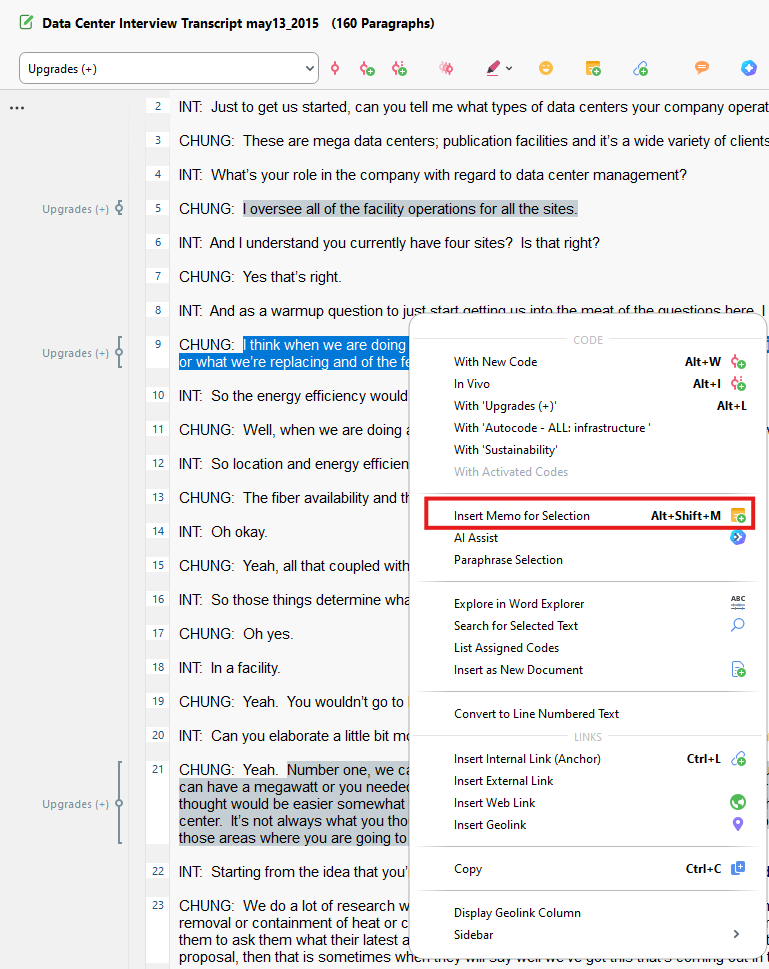Click the AI Assist menu row icon
This screenshot has width=769, height=969.
pos(738,538)
